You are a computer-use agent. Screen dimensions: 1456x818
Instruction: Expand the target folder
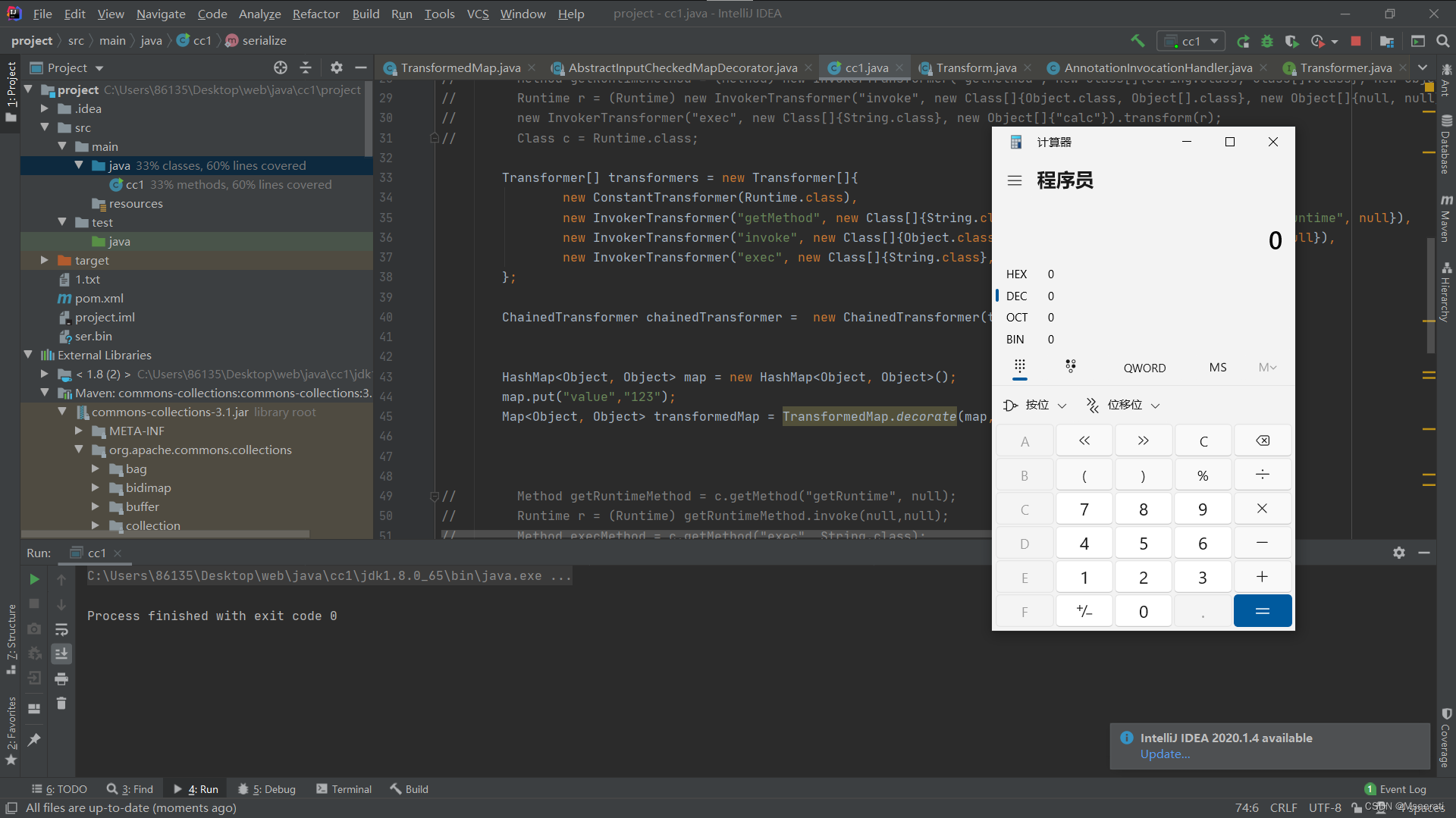click(x=45, y=260)
